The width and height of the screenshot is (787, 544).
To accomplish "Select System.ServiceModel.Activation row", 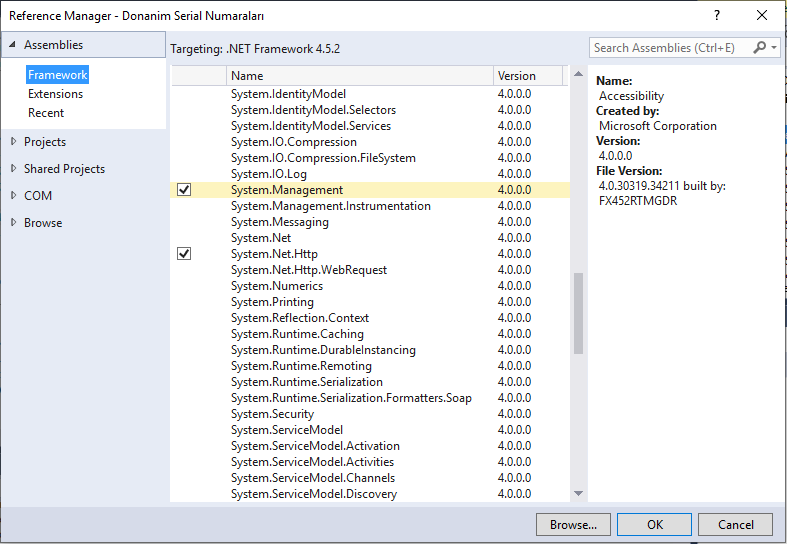I will pos(370,446).
